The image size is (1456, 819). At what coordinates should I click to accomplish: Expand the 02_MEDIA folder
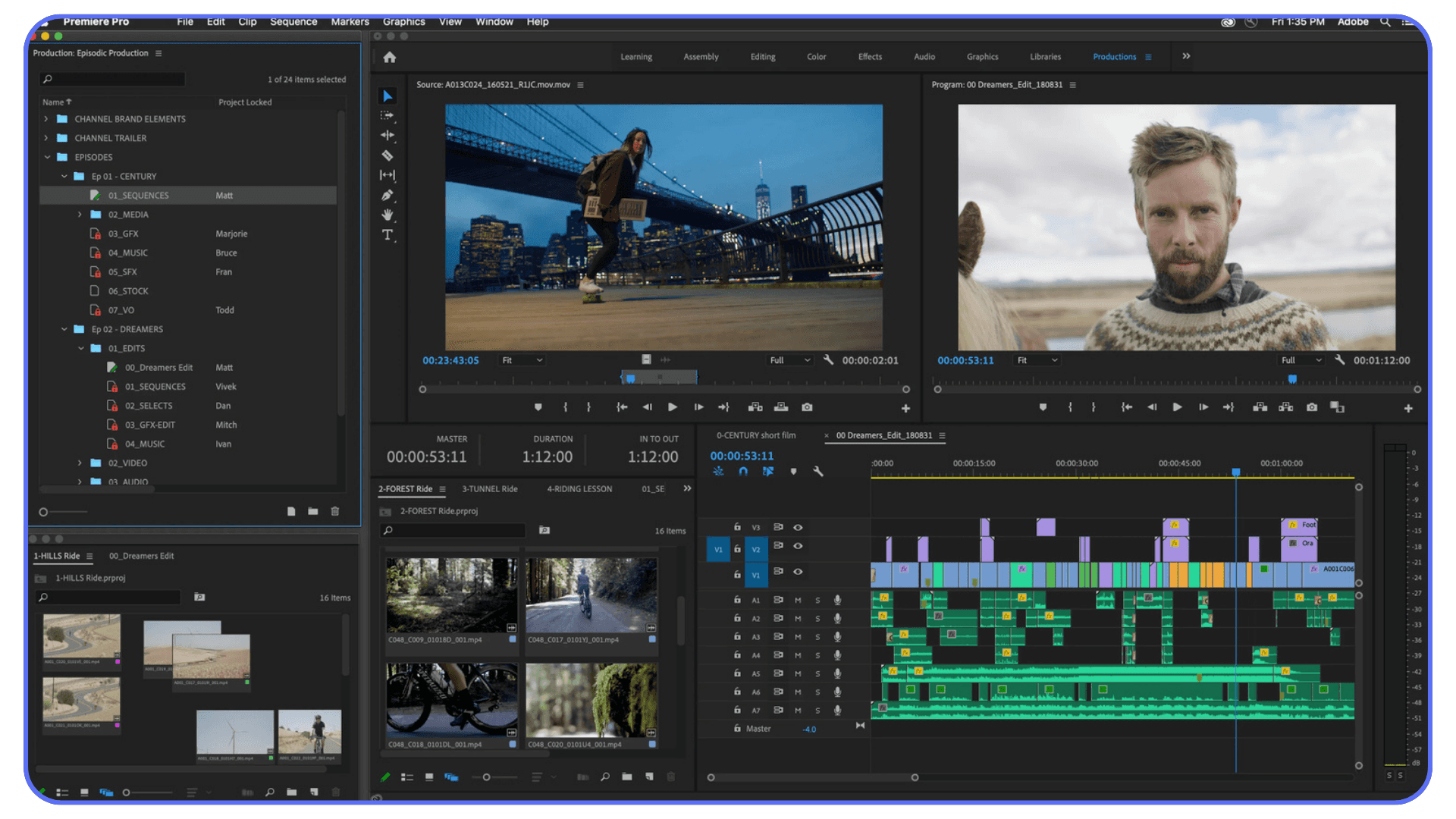[x=80, y=215]
